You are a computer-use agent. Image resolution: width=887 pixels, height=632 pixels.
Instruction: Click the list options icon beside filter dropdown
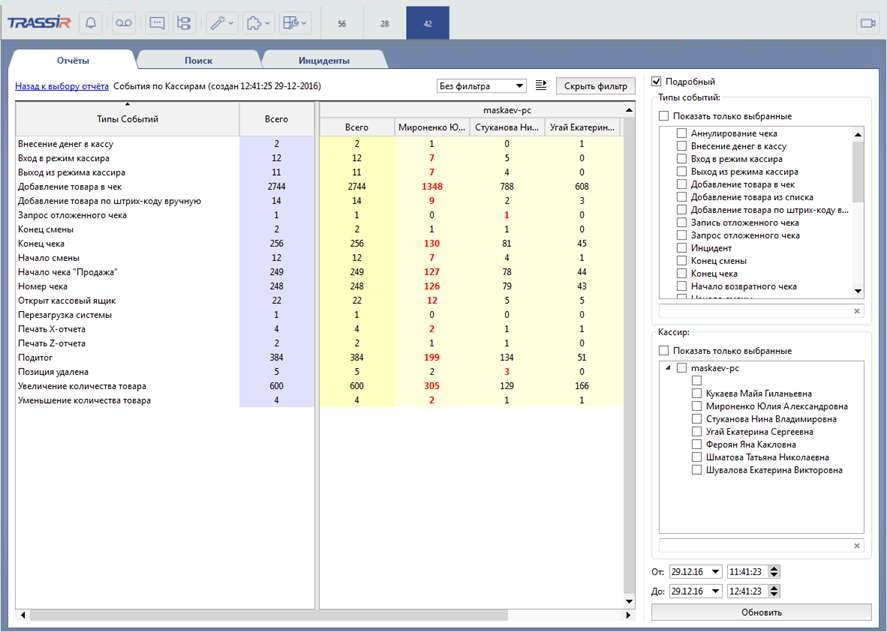[x=541, y=86]
